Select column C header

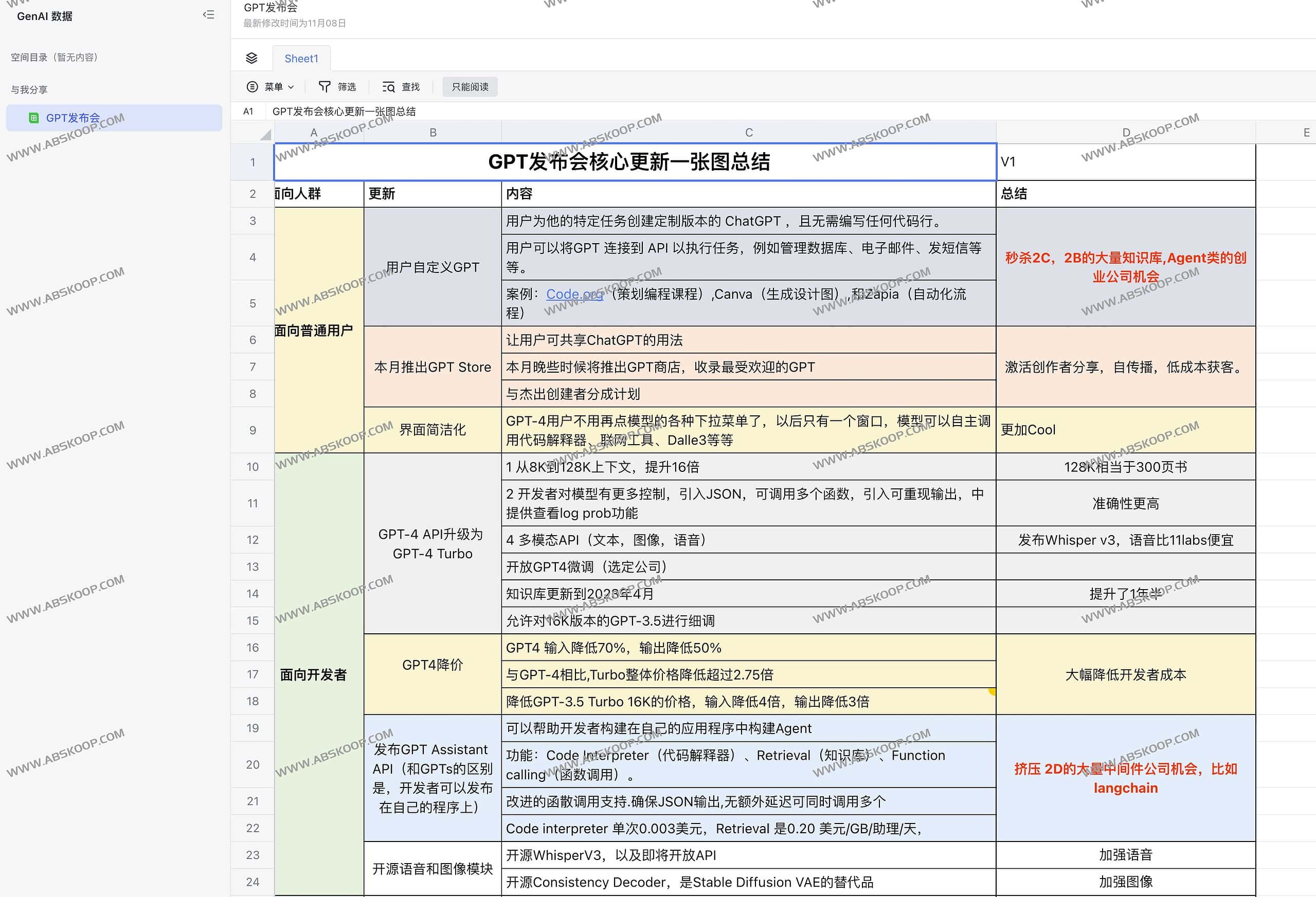(x=748, y=133)
